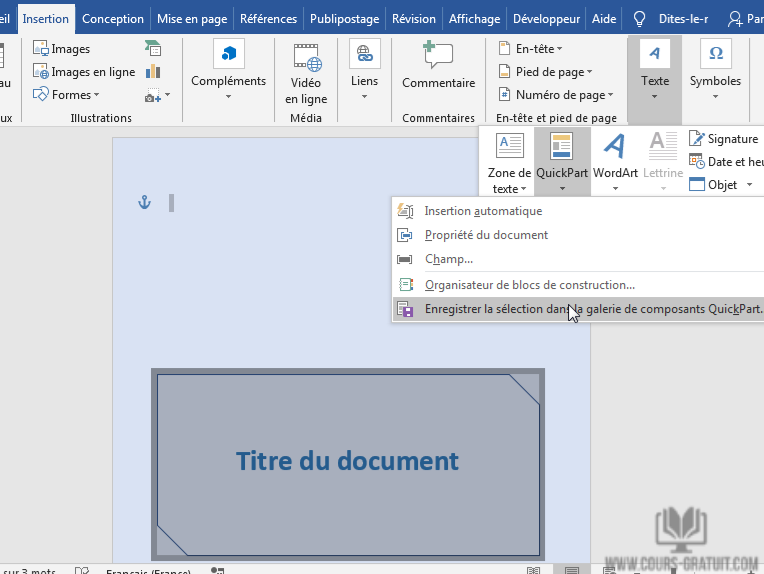Click the Compléments add-ins icon
The height and width of the screenshot is (574, 764).
tap(229, 54)
